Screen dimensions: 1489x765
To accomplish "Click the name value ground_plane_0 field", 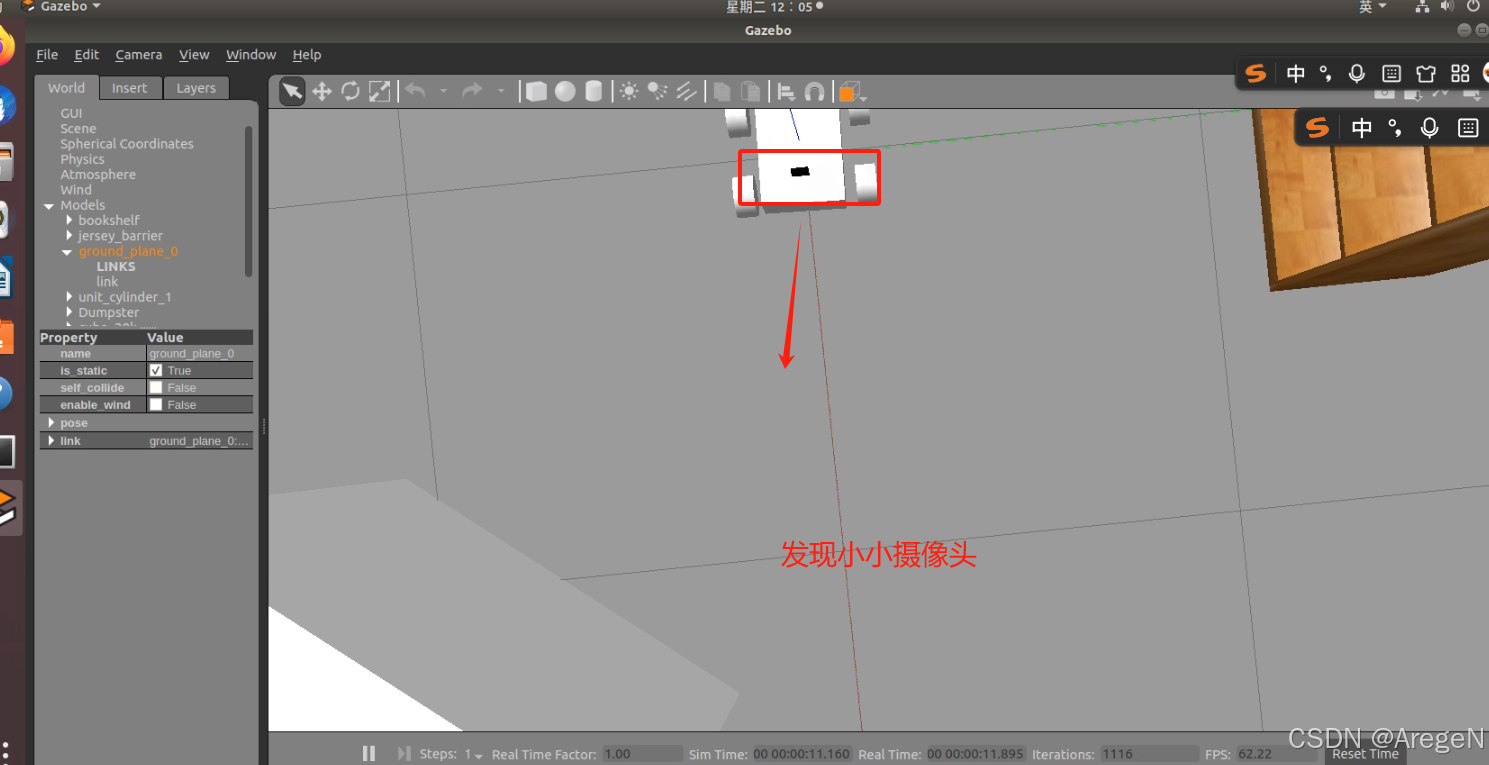I will tap(199, 353).
